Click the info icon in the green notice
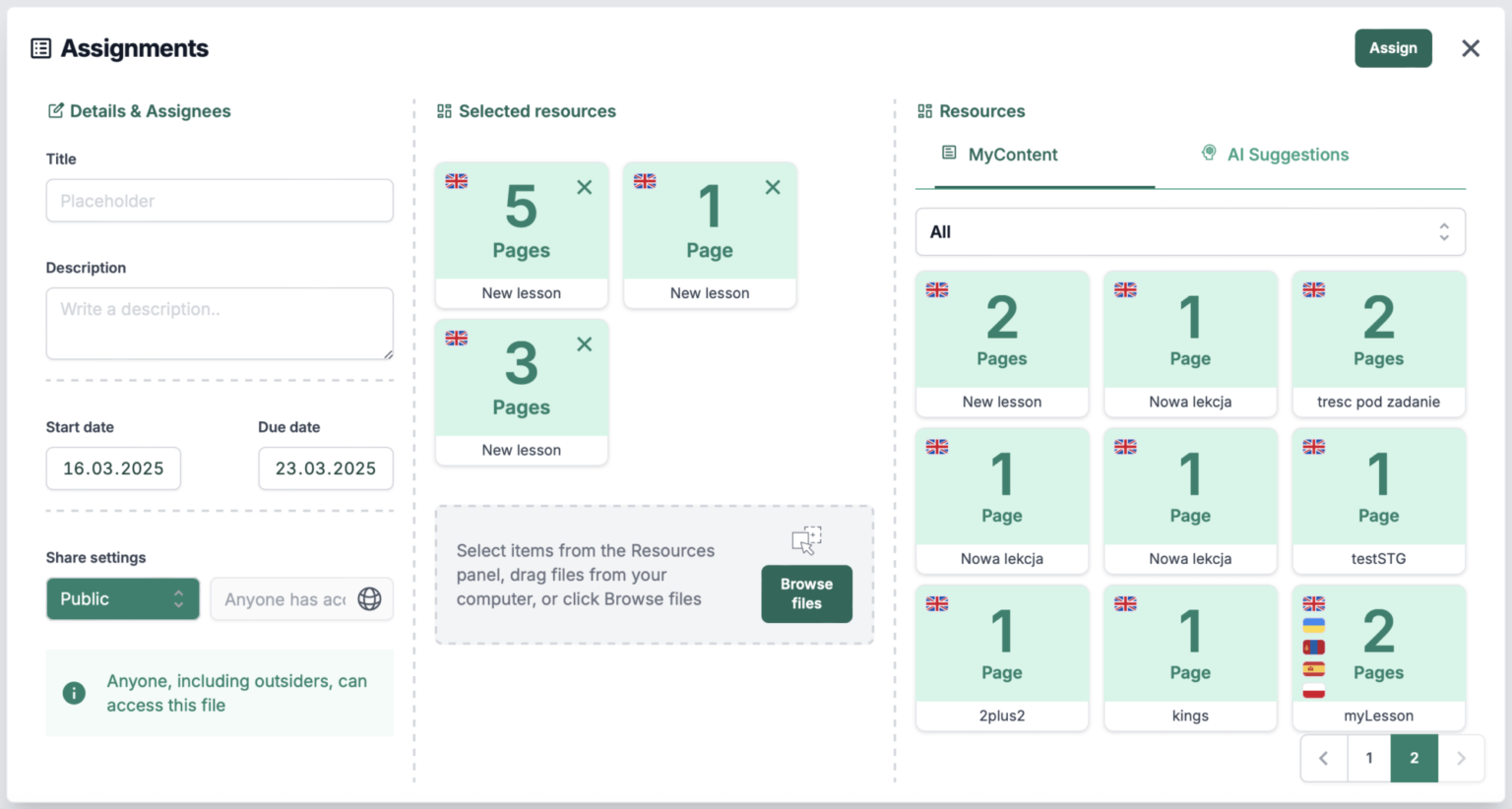 point(74,693)
